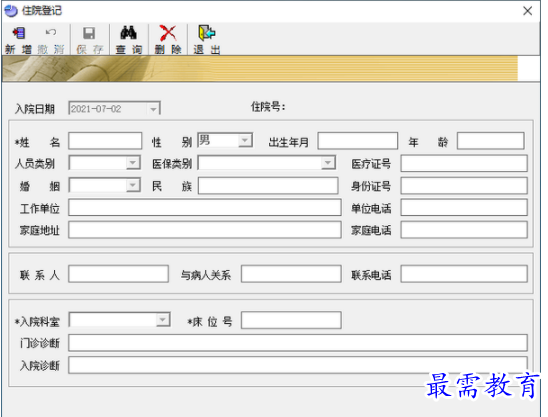548x417 pixels.
Task: Click the 住院号: label text
Action: pos(268,107)
